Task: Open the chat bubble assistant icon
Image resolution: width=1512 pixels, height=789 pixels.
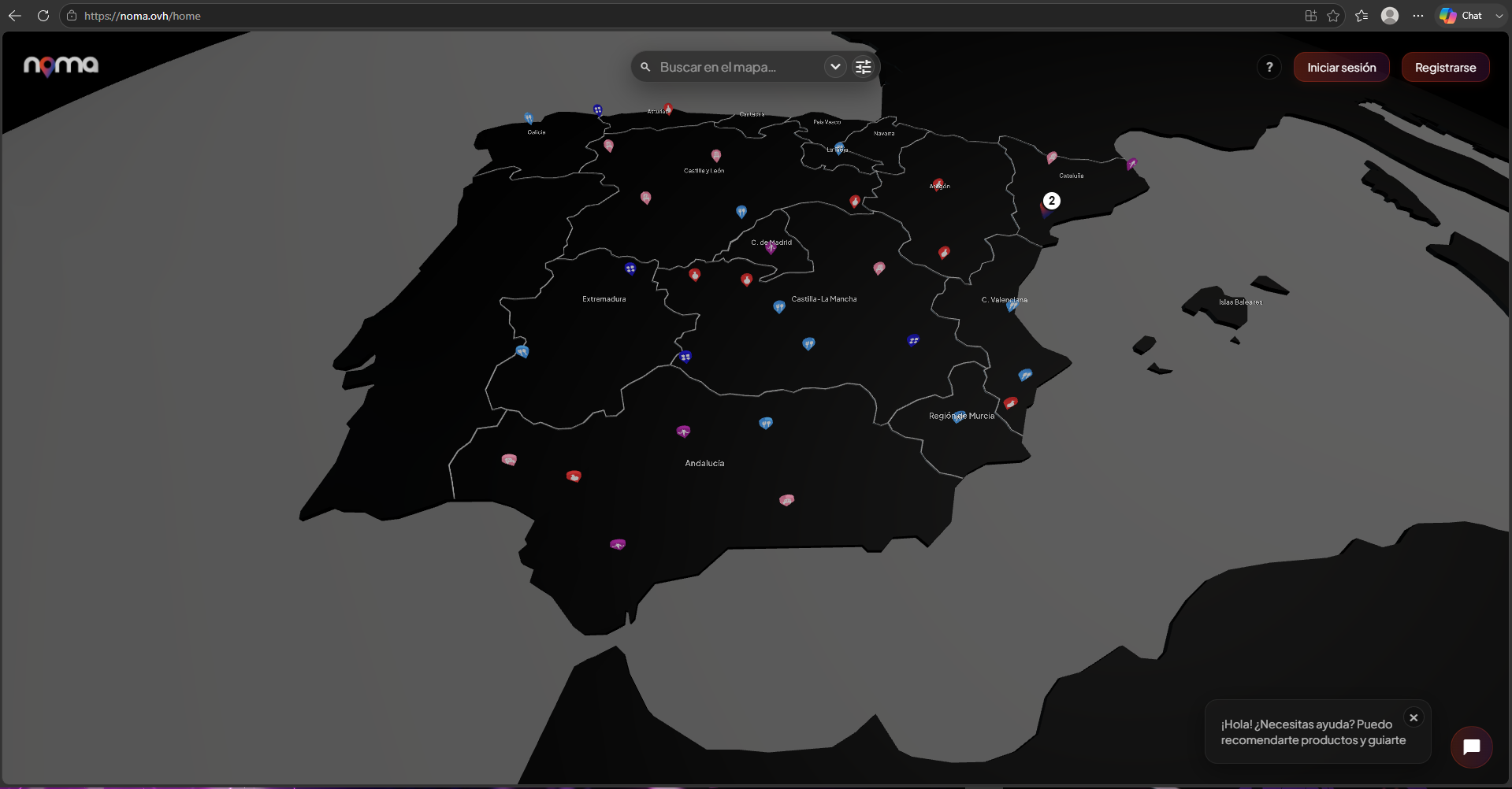Action: coord(1471,747)
